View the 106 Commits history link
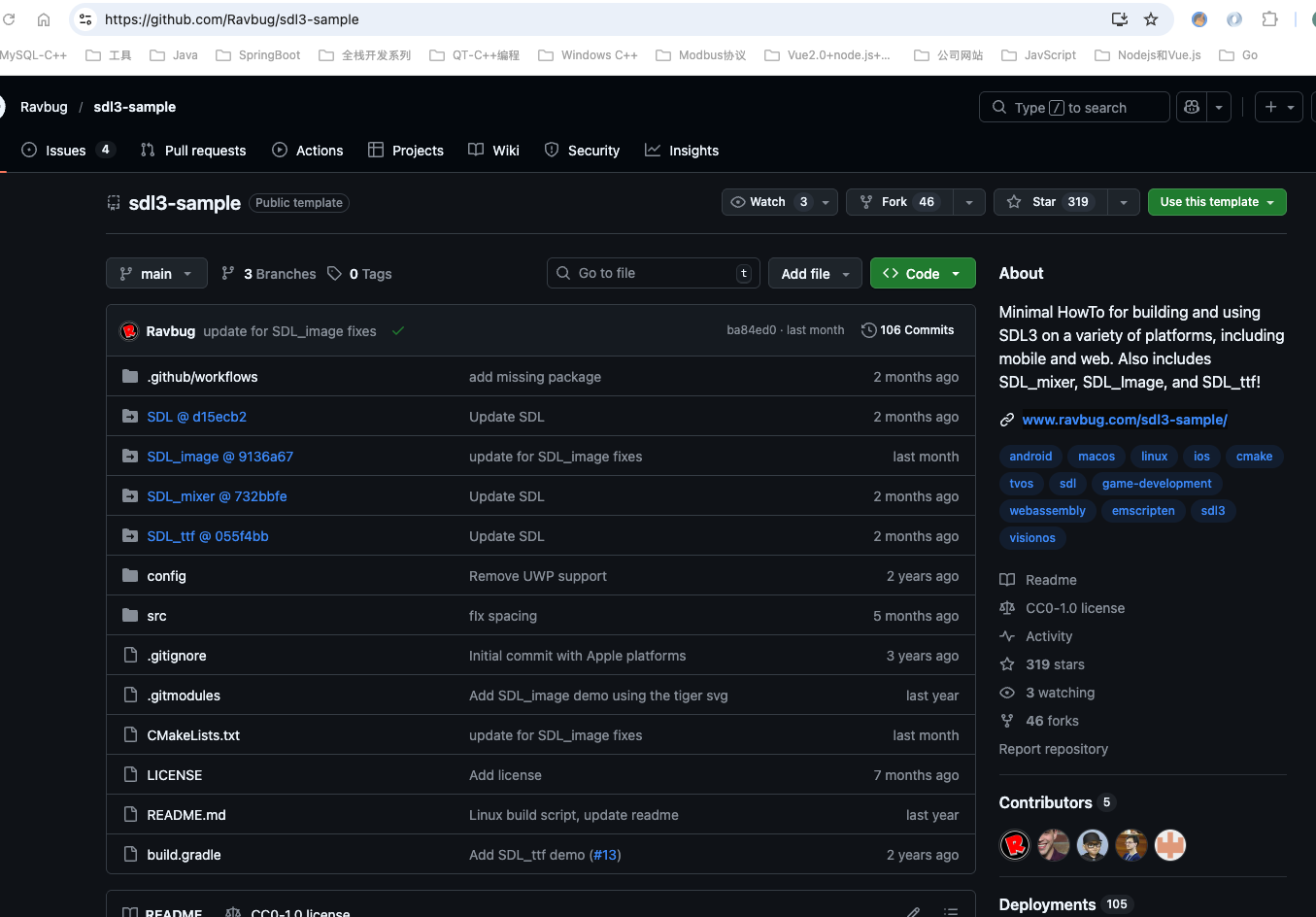1316x917 pixels. click(907, 330)
